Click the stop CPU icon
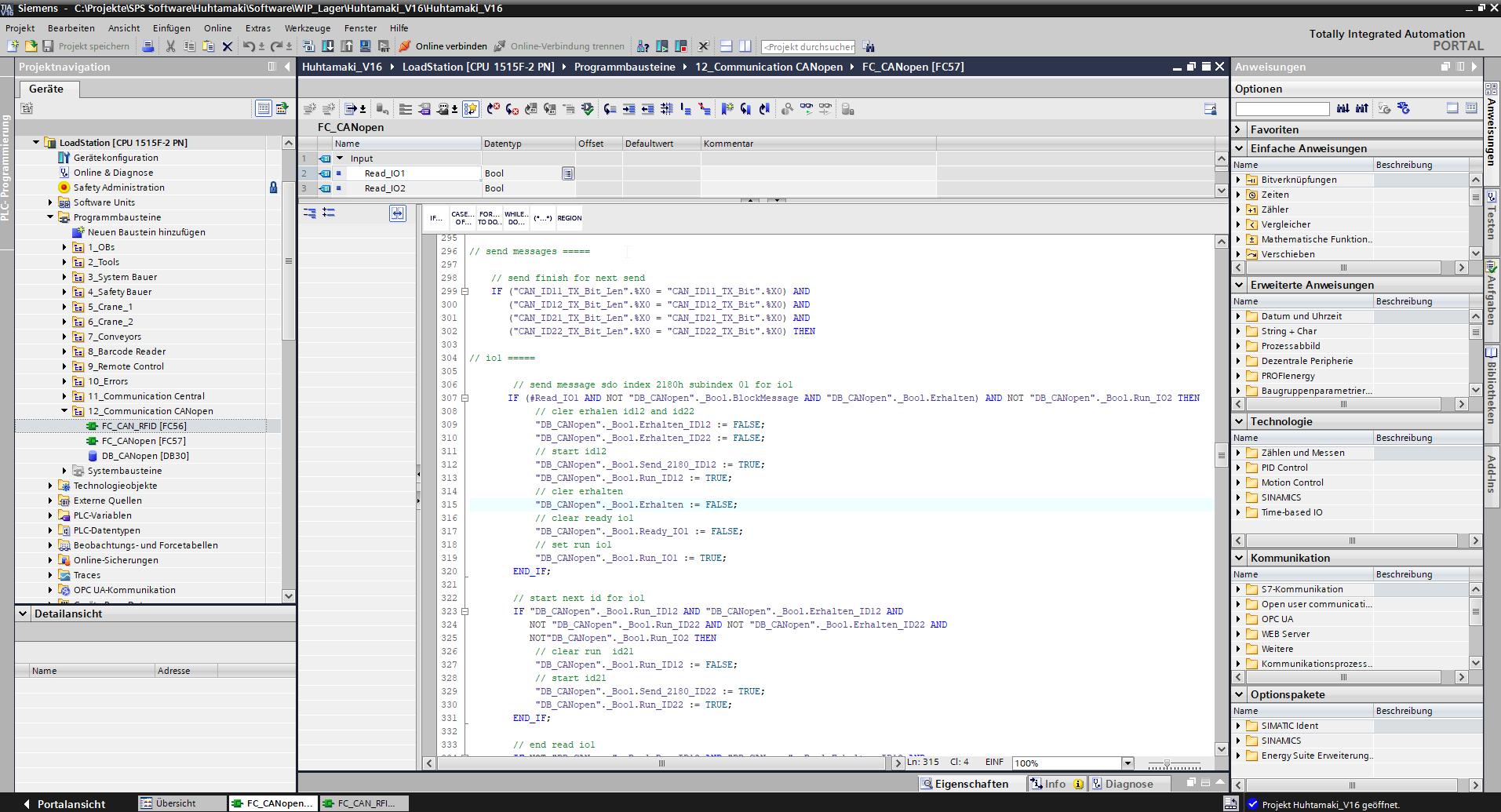The height and width of the screenshot is (812, 1501). pos(680,46)
